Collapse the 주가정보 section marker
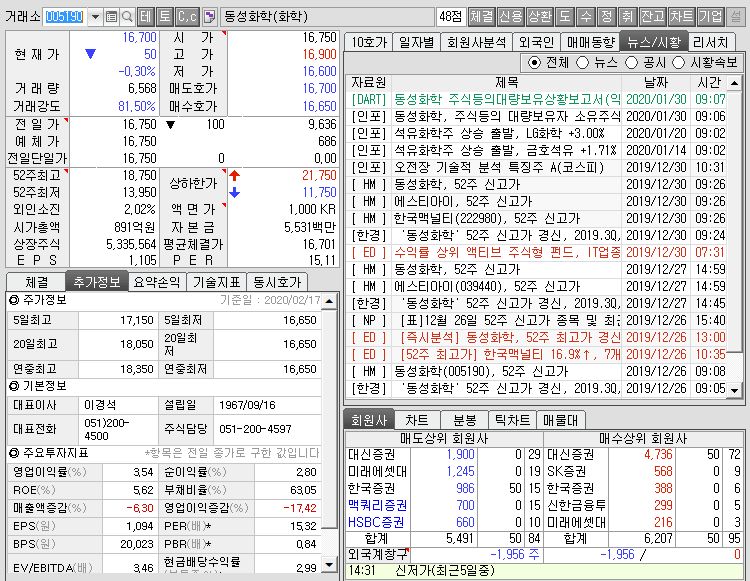Image resolution: width=750 pixels, height=581 pixels. [14, 300]
